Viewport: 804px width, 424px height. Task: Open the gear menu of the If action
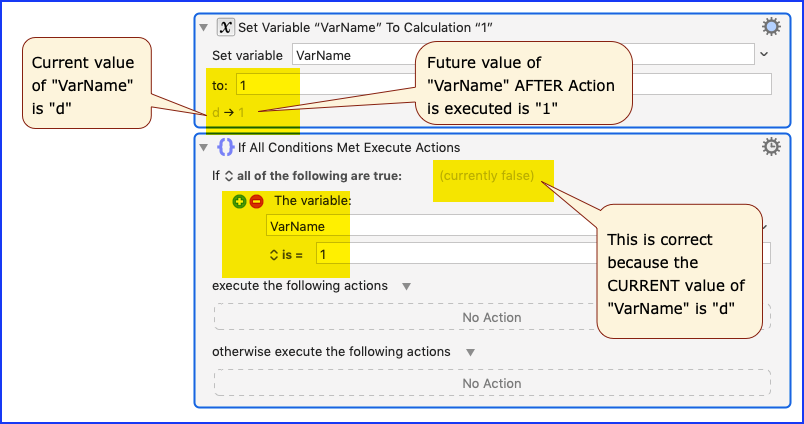[x=771, y=147]
